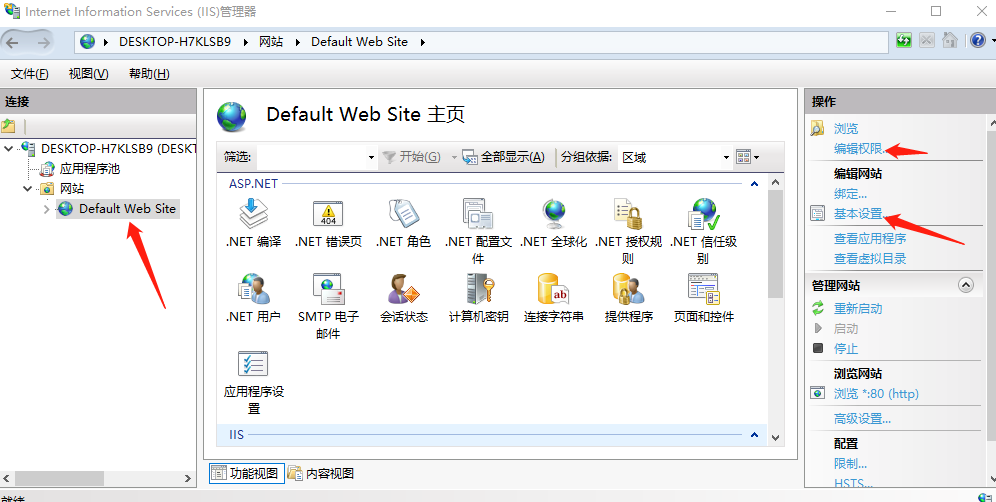The image size is (996, 502).
Task: Click the navigate back arrow button
Action: (13, 43)
